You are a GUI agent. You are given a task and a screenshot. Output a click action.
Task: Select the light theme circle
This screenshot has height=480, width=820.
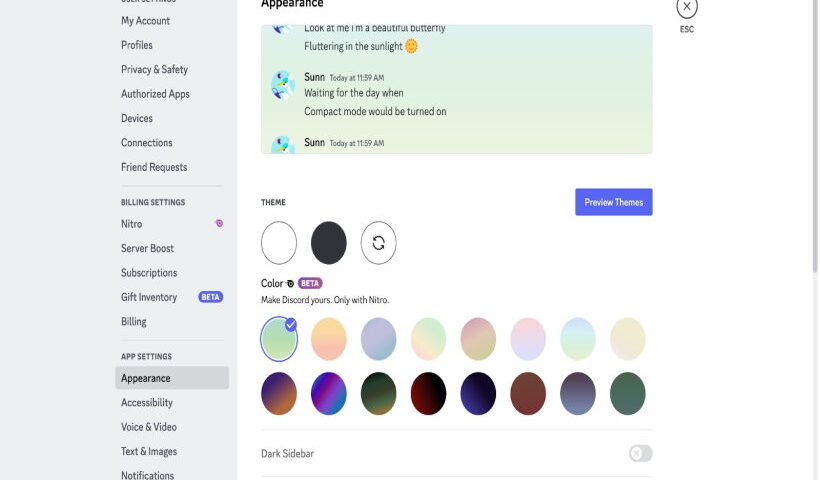(279, 243)
